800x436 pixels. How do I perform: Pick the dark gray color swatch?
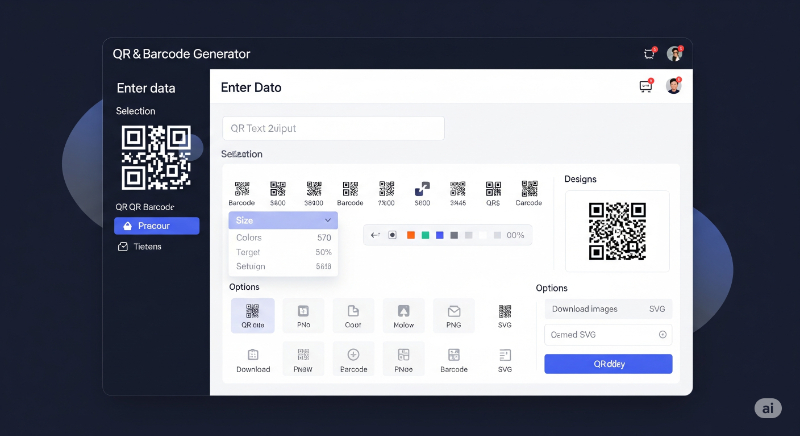coord(454,235)
